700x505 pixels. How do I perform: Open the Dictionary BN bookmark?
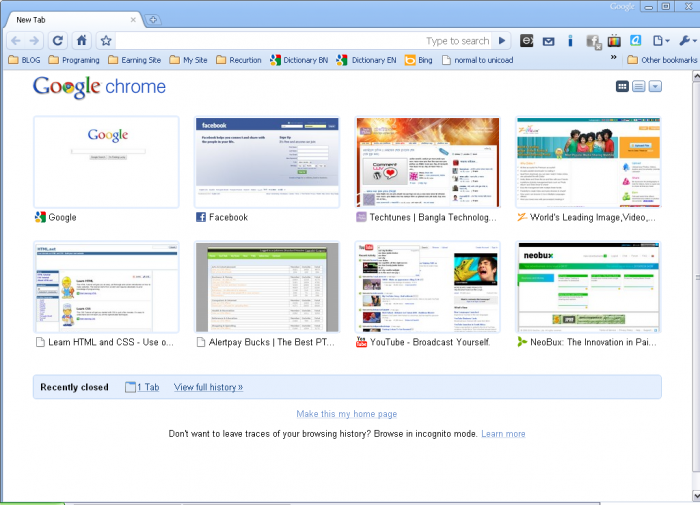[x=299, y=60]
